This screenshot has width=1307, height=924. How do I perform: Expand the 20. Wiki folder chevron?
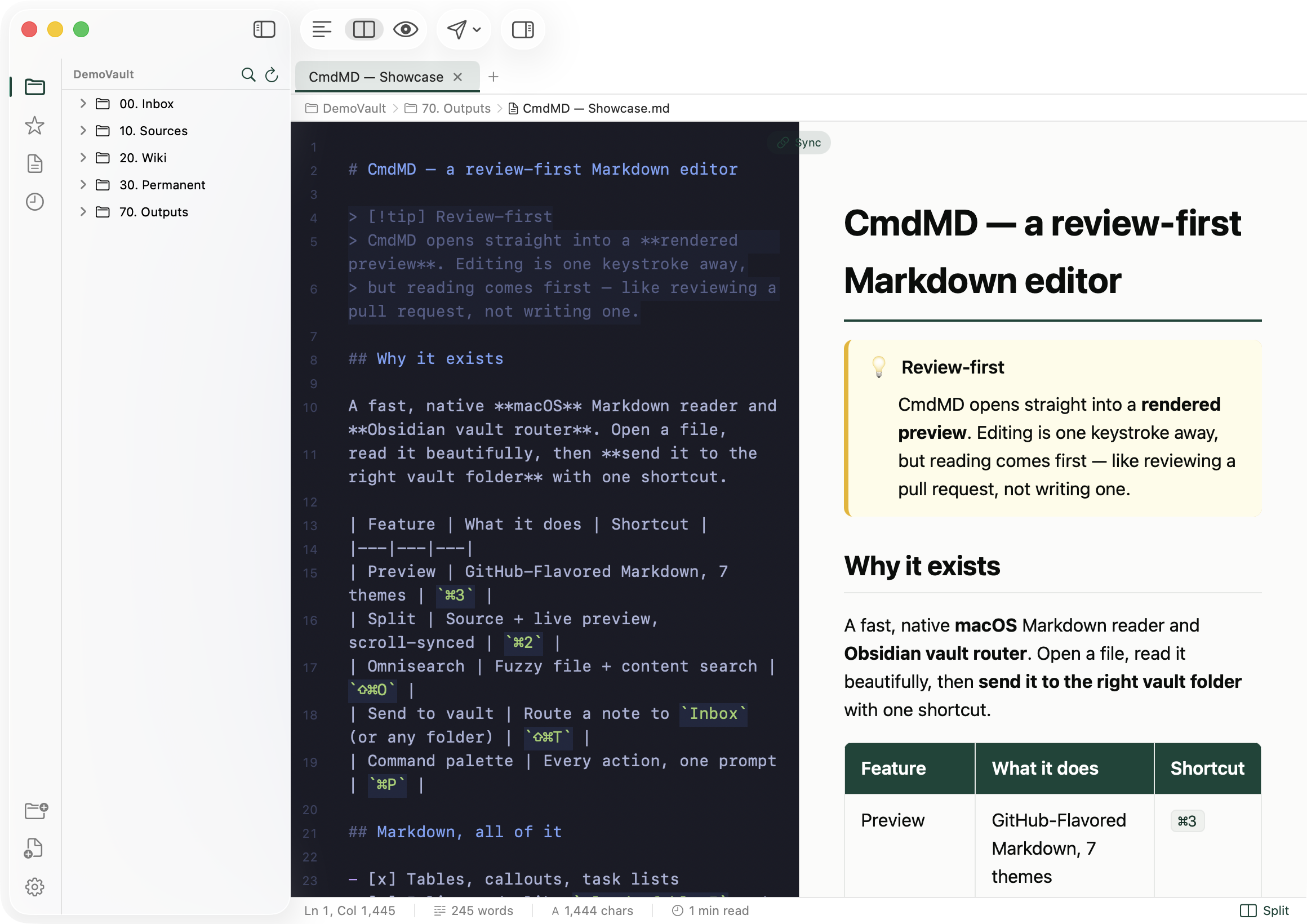pyautogui.click(x=83, y=157)
